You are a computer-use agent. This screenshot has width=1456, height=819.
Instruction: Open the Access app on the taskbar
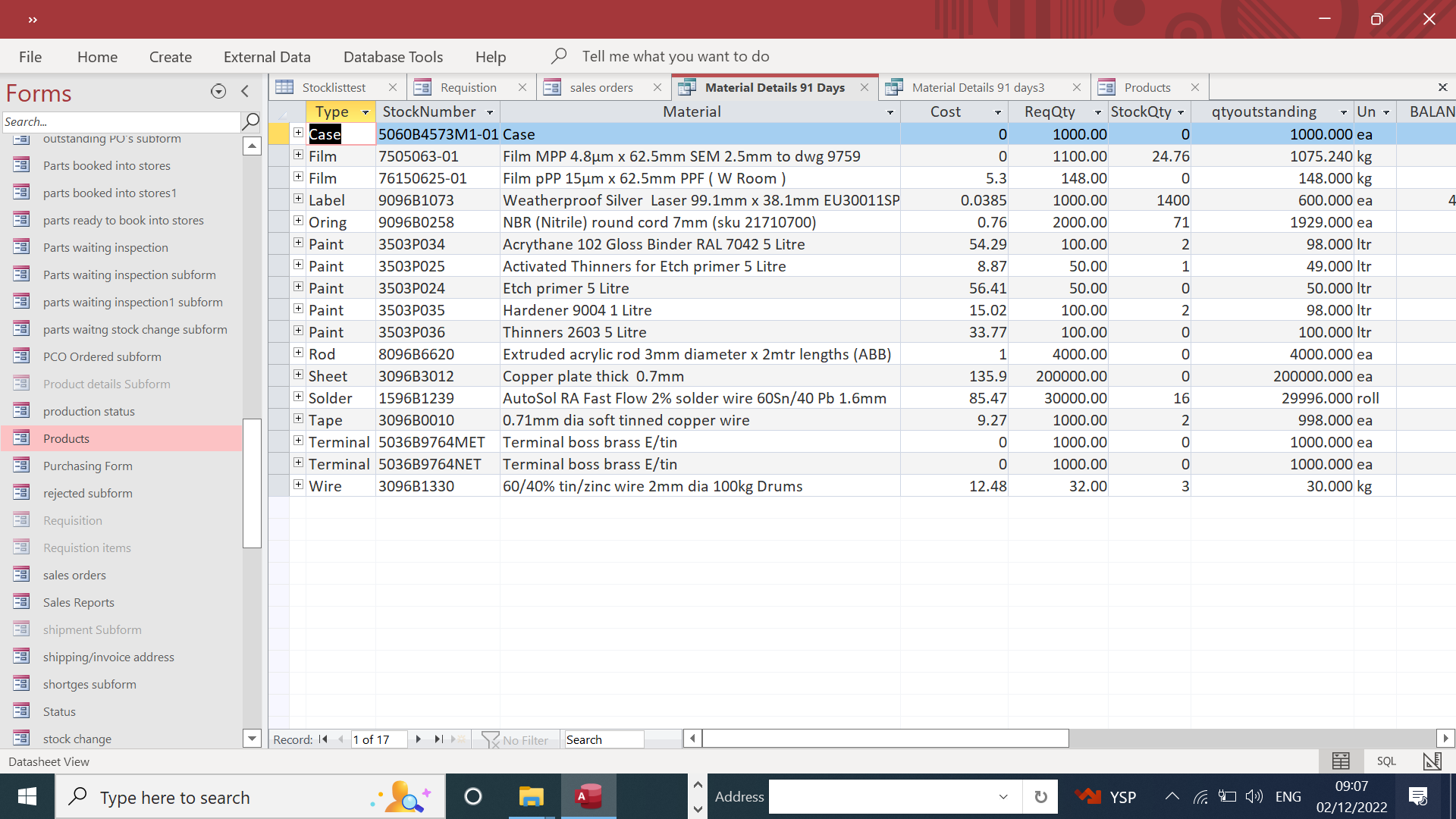tap(588, 796)
